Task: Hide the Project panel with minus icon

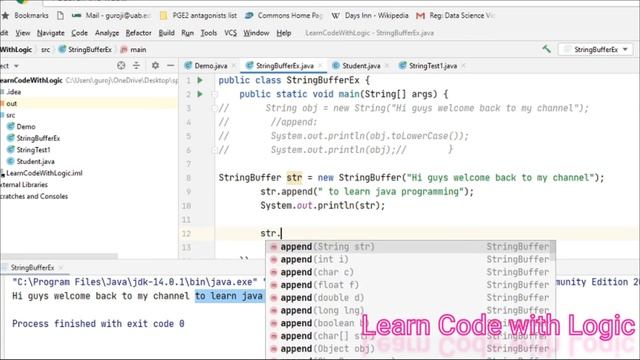Action: (171, 65)
